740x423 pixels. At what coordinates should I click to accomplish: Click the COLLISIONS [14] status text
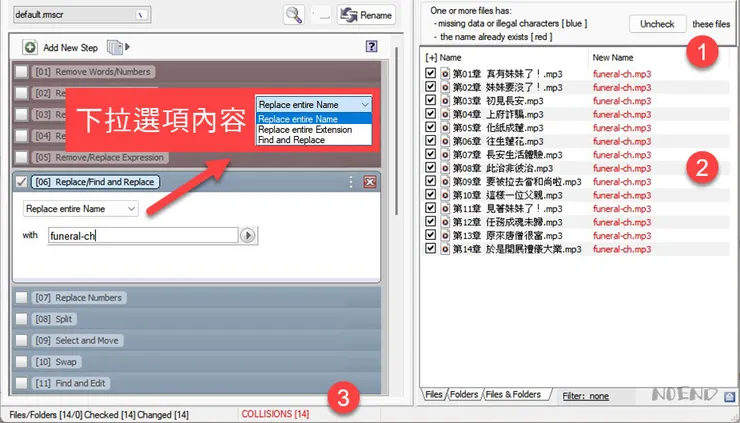(275, 414)
